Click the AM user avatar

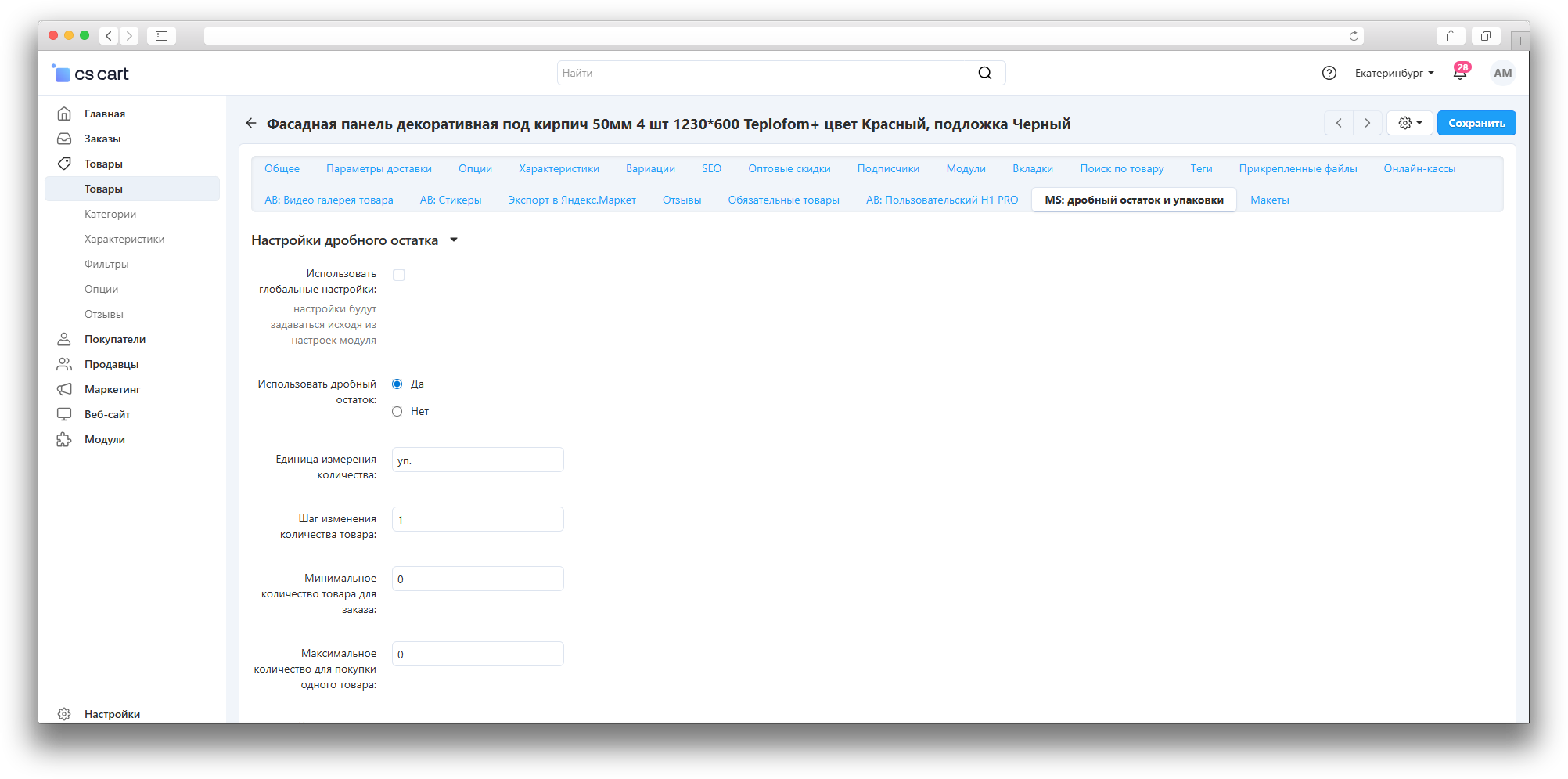point(1502,73)
